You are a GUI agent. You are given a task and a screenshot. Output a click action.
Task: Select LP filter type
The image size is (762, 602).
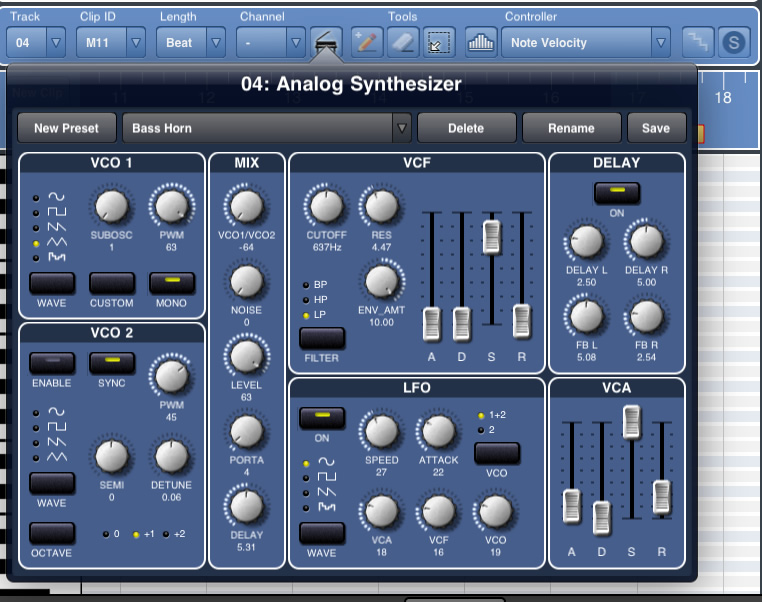coord(314,315)
